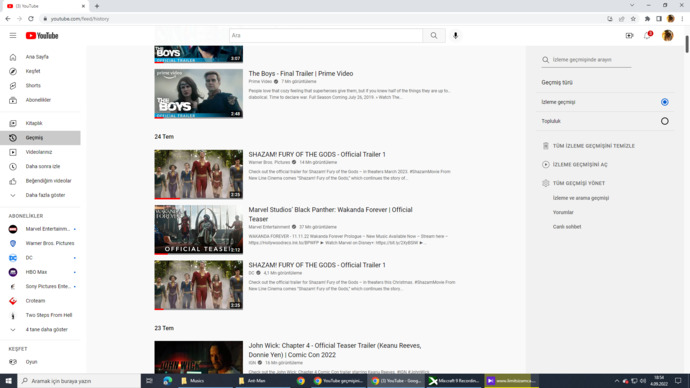Click the page vertical scrollbar
This screenshot has height=388, width=690.
point(686,44)
